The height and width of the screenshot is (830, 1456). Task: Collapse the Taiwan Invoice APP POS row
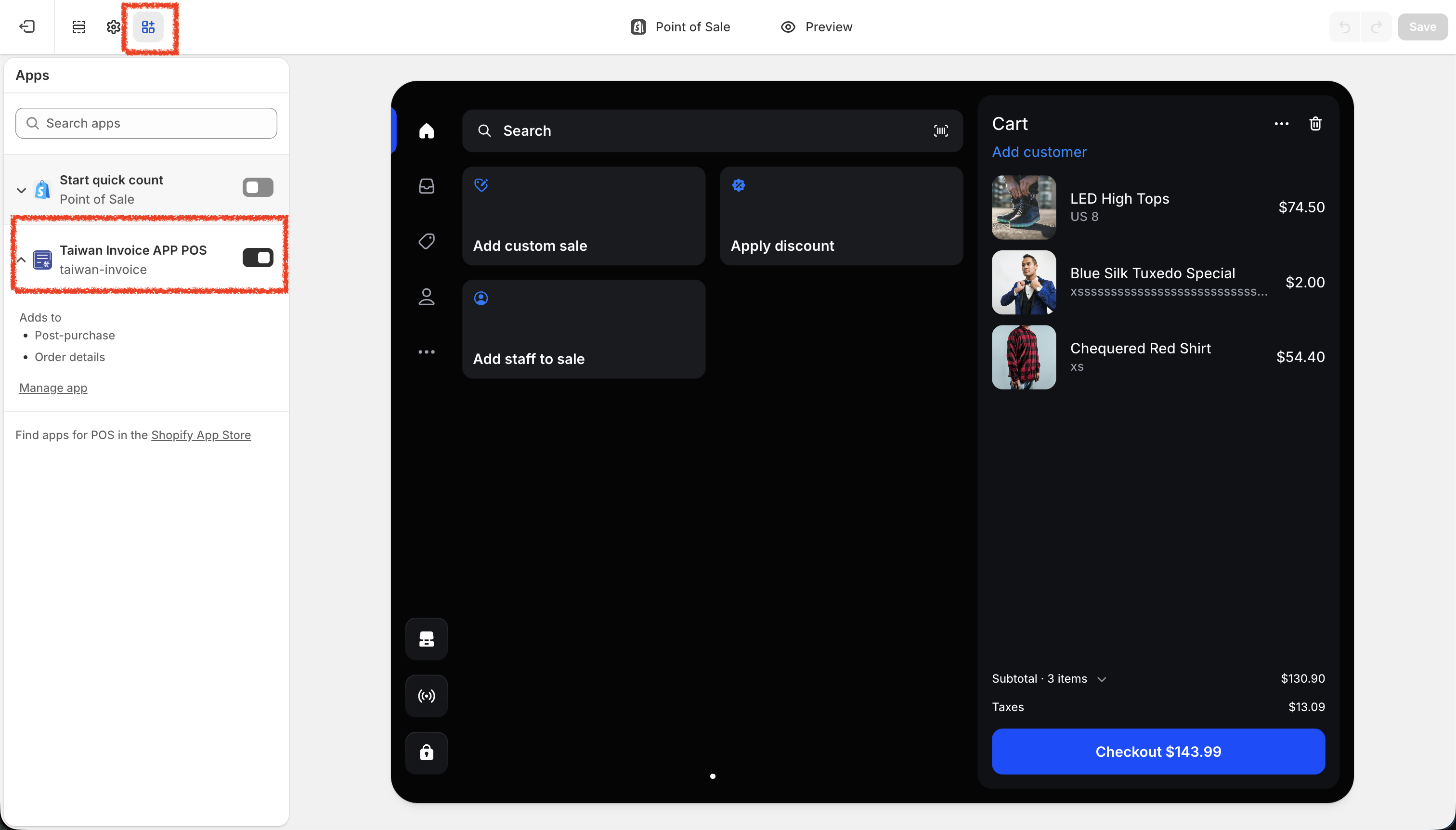(21, 260)
